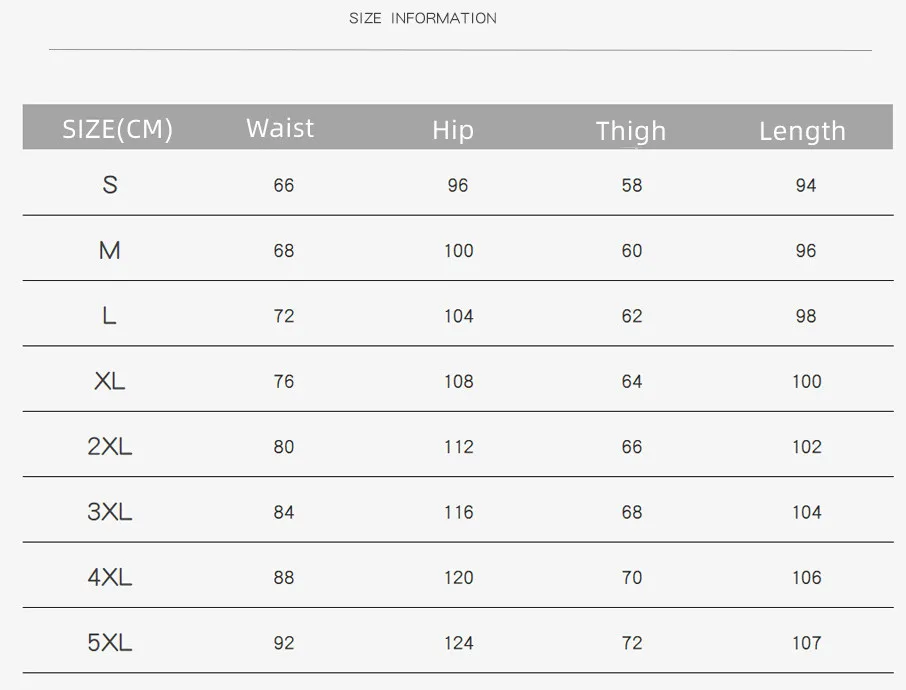This screenshot has width=906, height=690.
Task: Click the SIZE(CM) column header
Action: click(117, 129)
